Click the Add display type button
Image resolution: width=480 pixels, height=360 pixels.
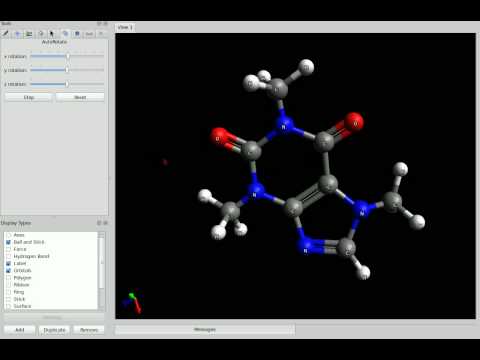click(x=20, y=330)
